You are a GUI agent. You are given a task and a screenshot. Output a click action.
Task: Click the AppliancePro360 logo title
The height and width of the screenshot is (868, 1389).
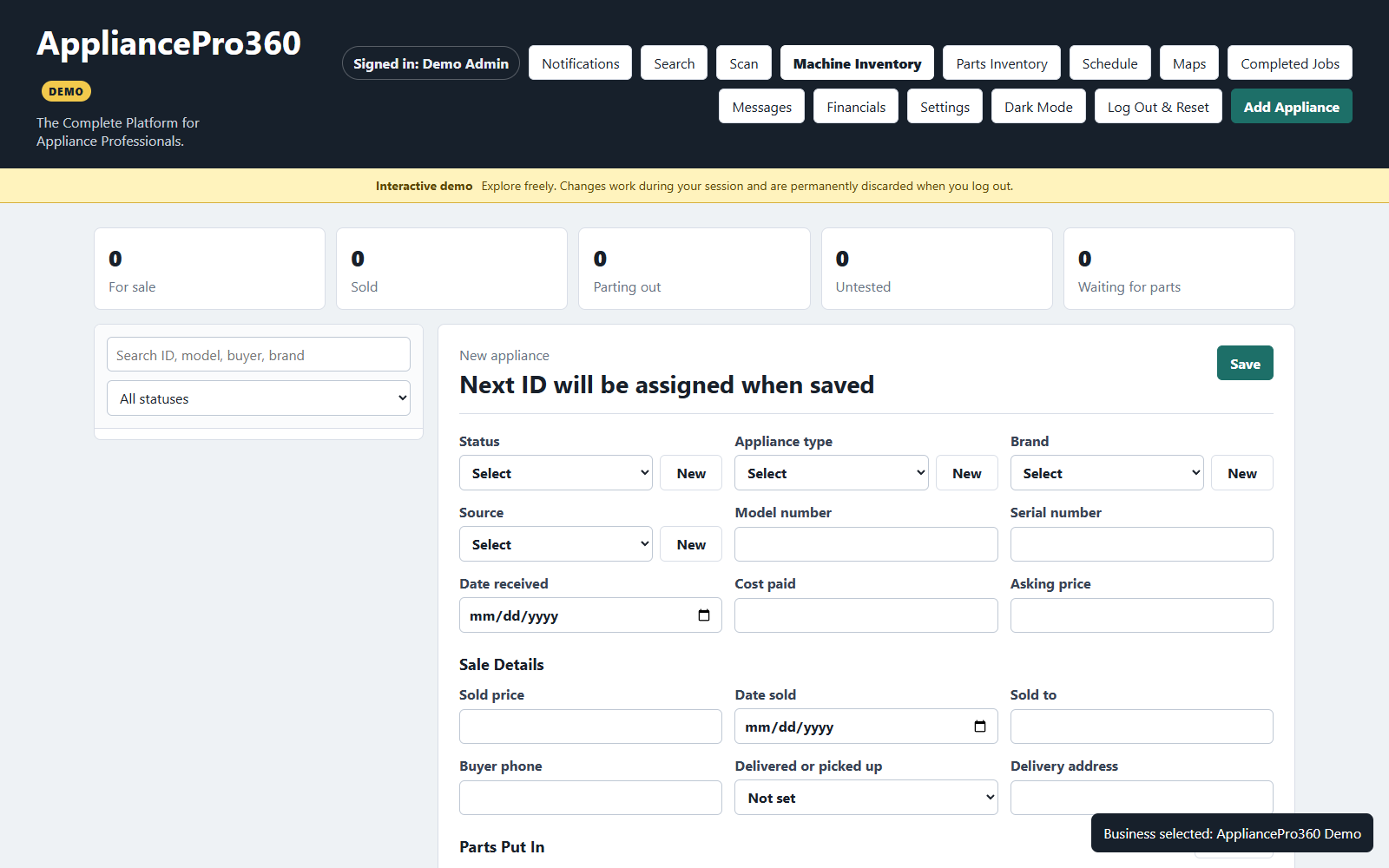168,43
